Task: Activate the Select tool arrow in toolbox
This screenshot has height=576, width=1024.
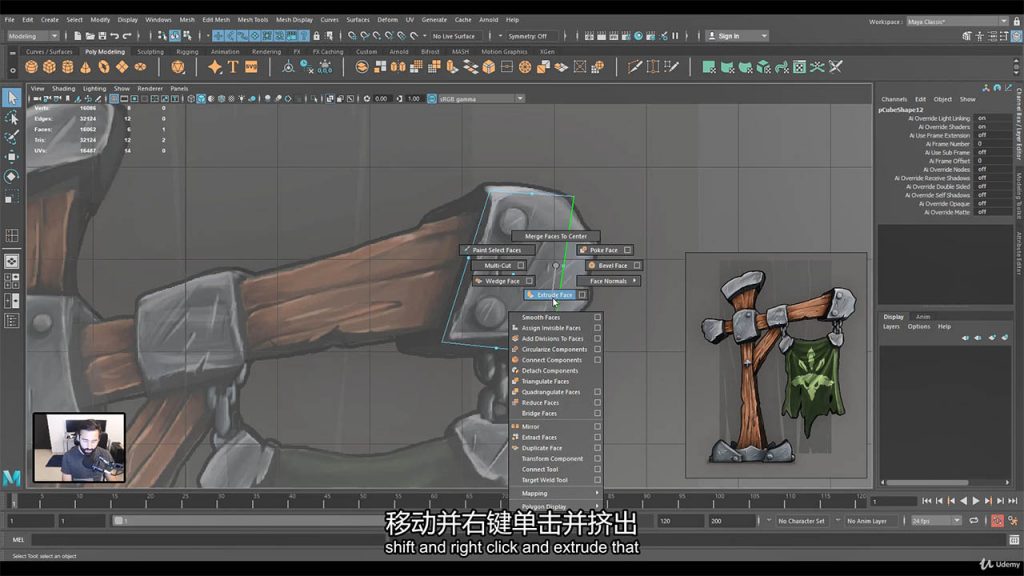Action: click(x=11, y=98)
